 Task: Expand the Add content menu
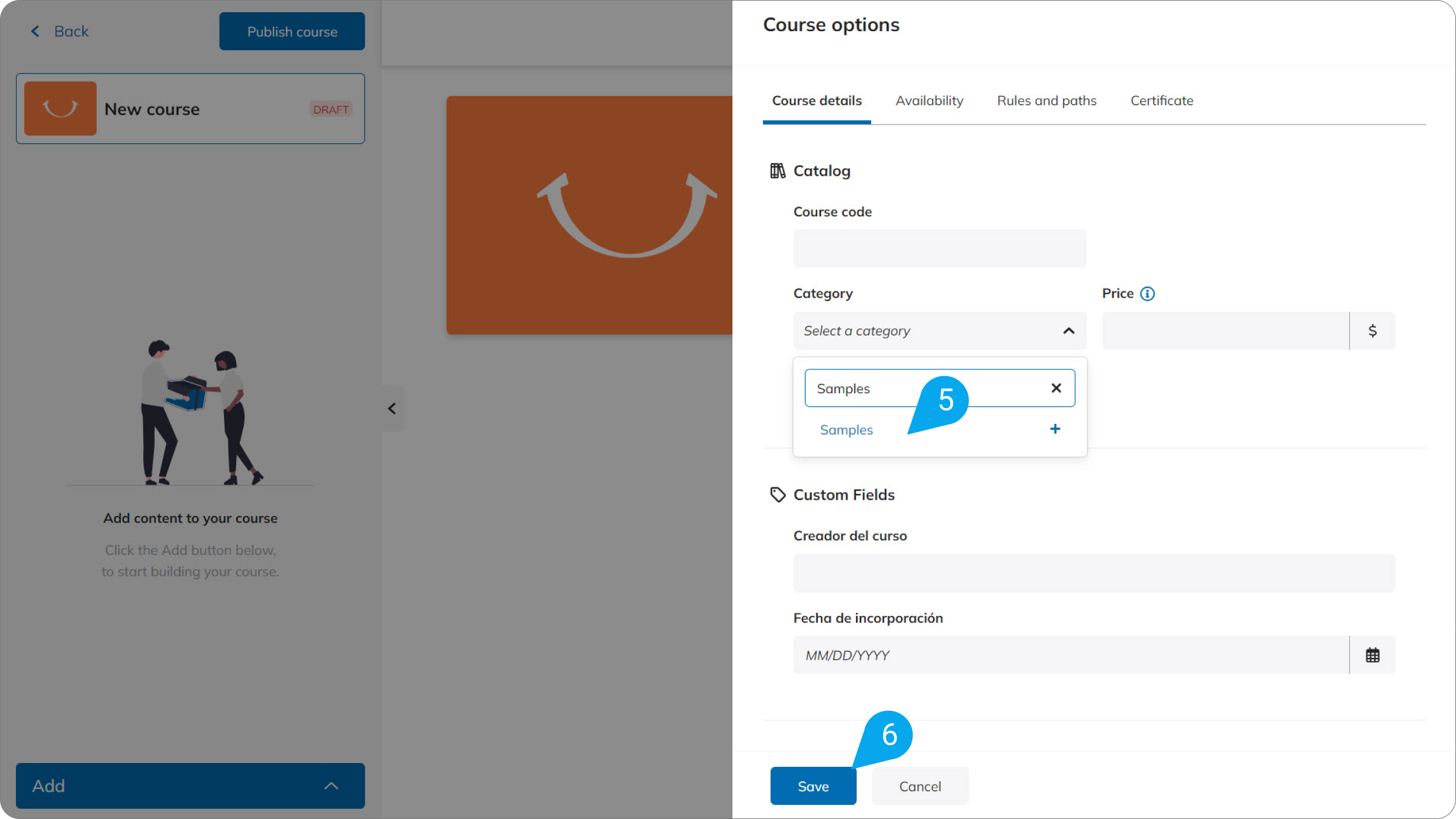click(x=190, y=786)
